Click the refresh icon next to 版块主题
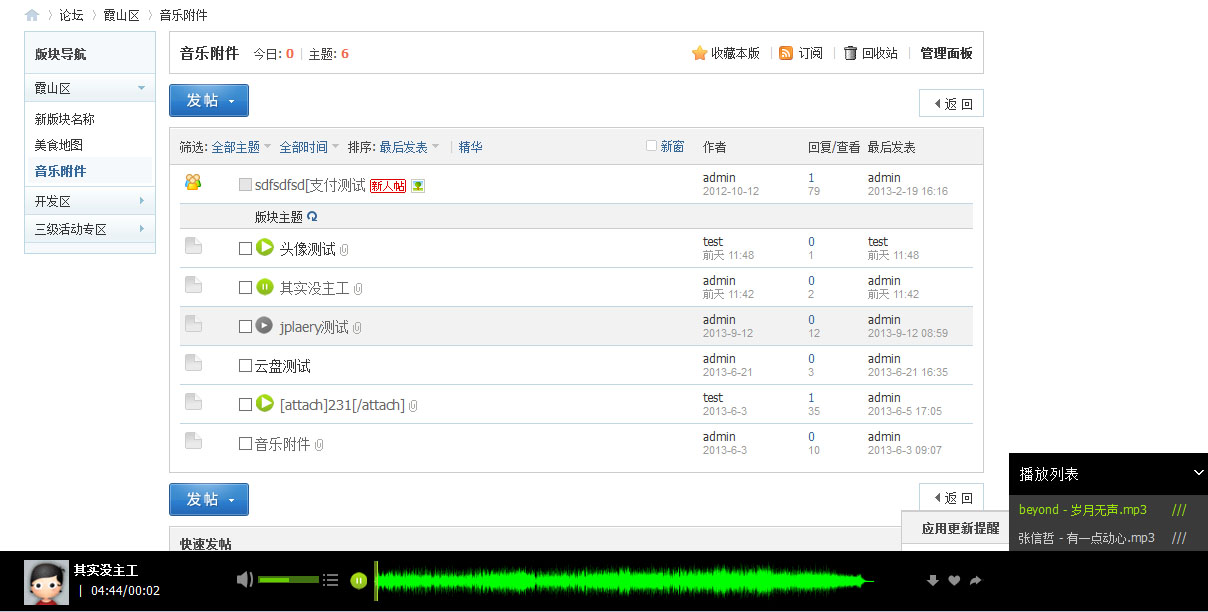Image resolution: width=1208 pixels, height=612 pixels. [x=312, y=216]
